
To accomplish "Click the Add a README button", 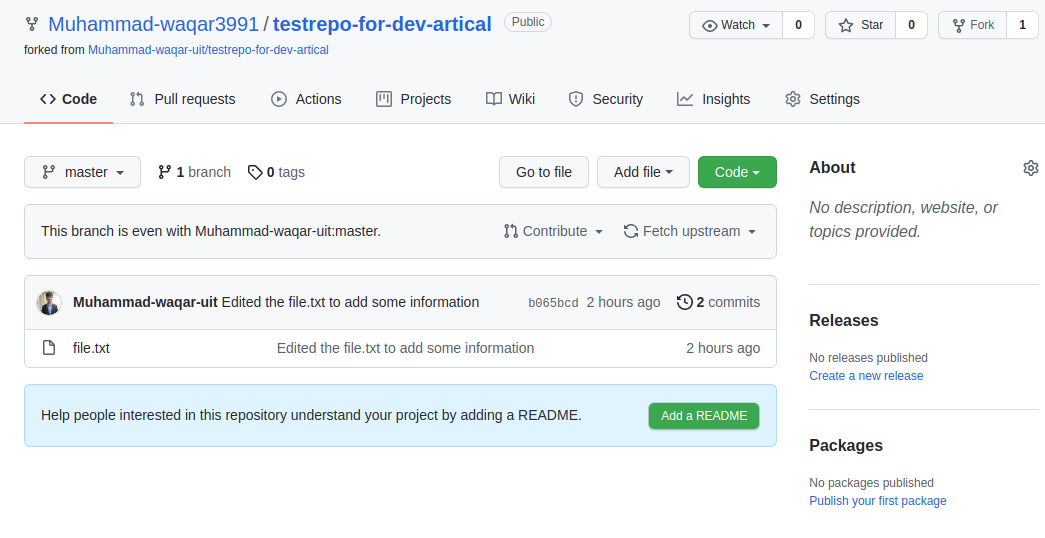I will [x=704, y=416].
